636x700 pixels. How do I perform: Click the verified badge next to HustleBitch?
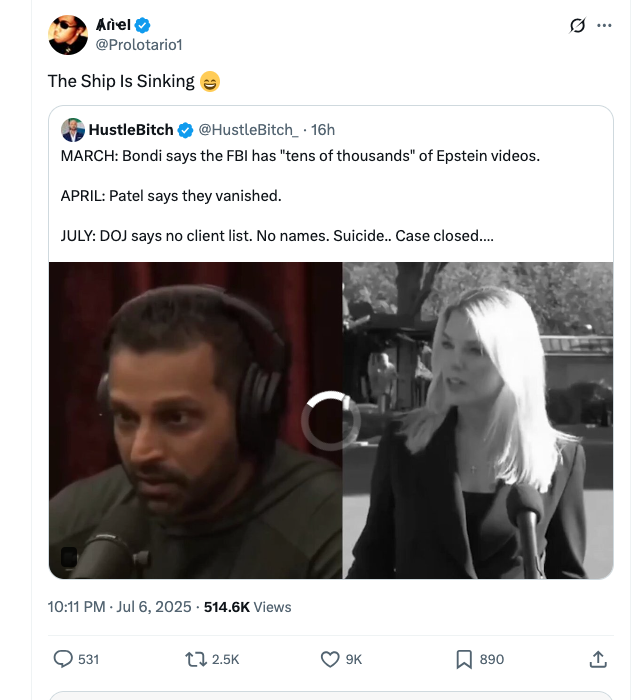coord(185,130)
